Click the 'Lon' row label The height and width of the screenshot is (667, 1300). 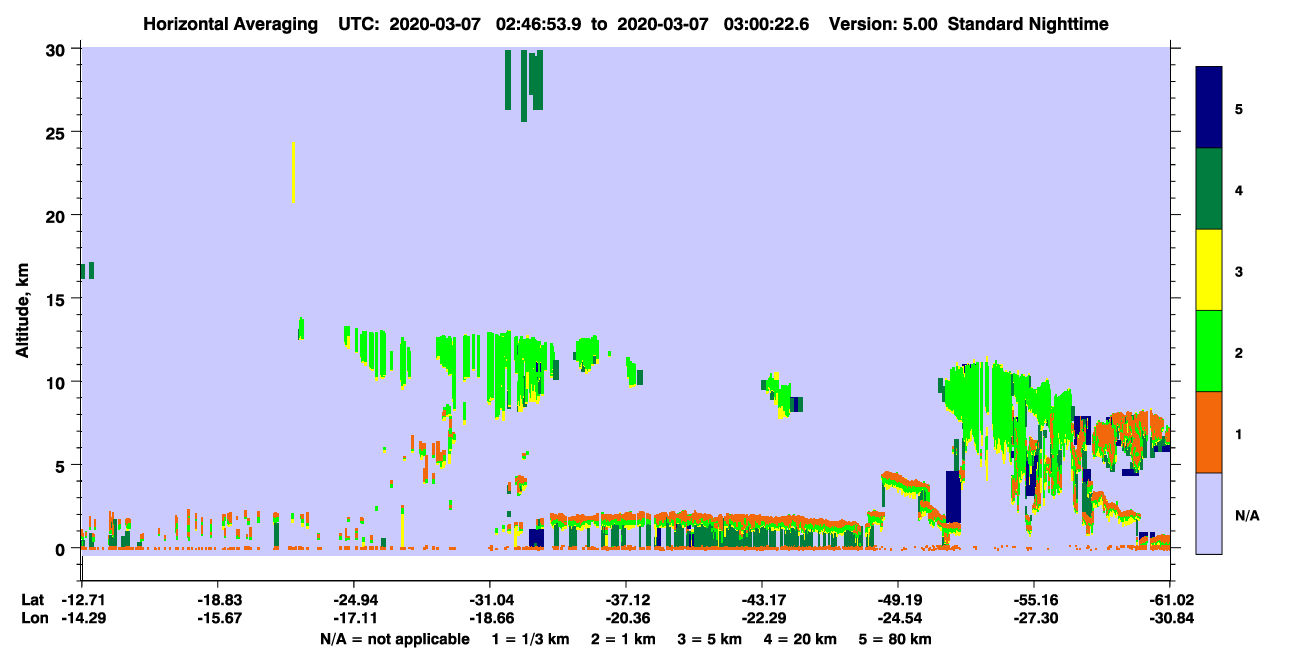pos(34,619)
